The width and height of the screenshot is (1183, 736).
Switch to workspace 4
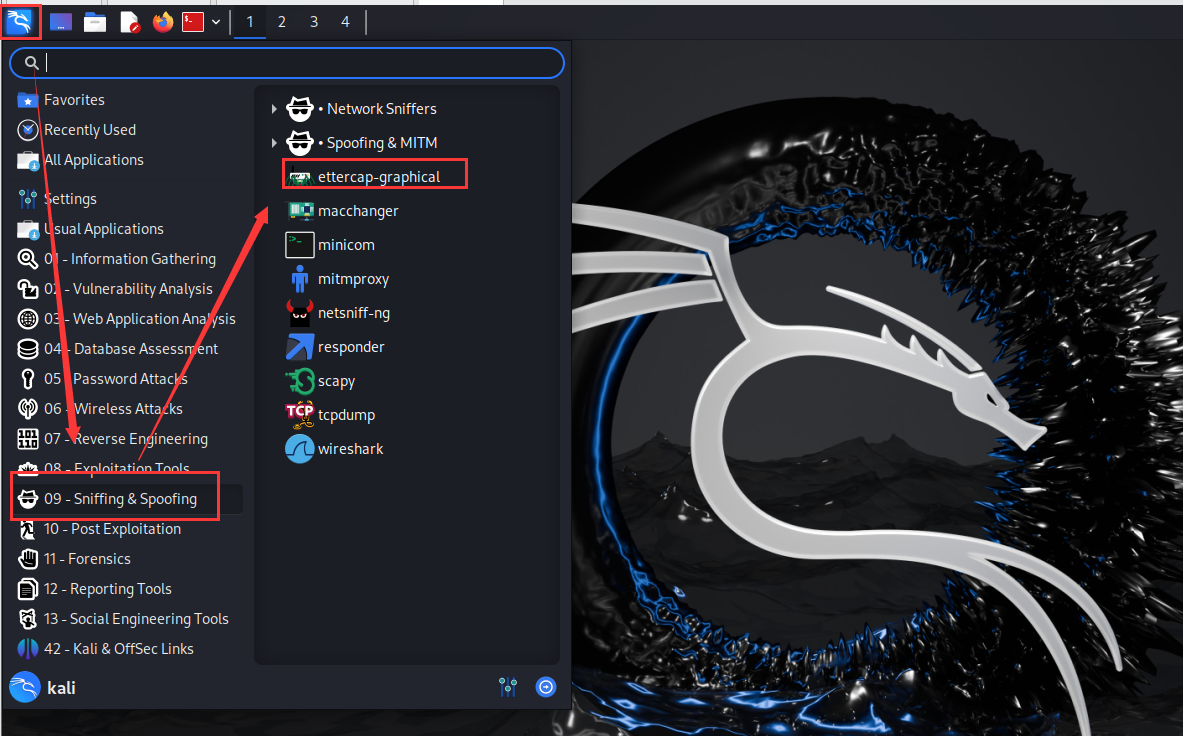click(346, 22)
